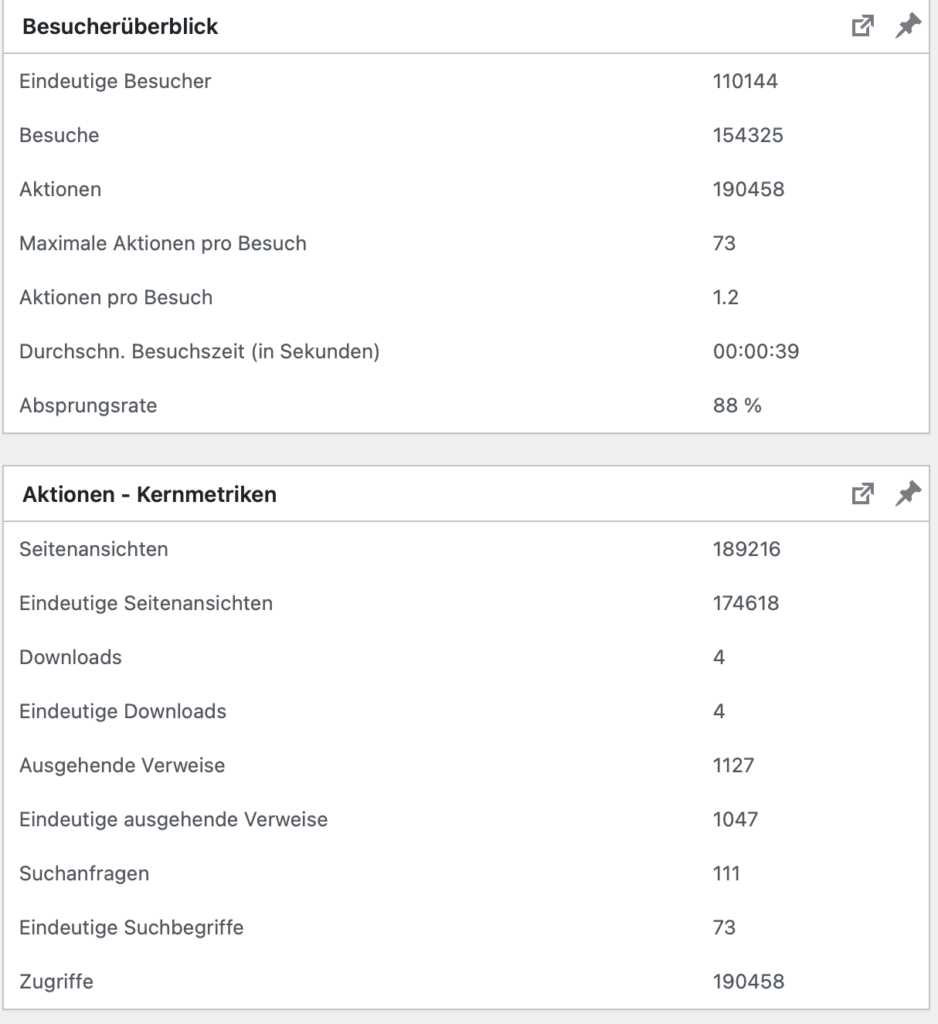
Task: Open Aktionen - Kernmetriken report via external-link icon
Action: [x=862, y=493]
